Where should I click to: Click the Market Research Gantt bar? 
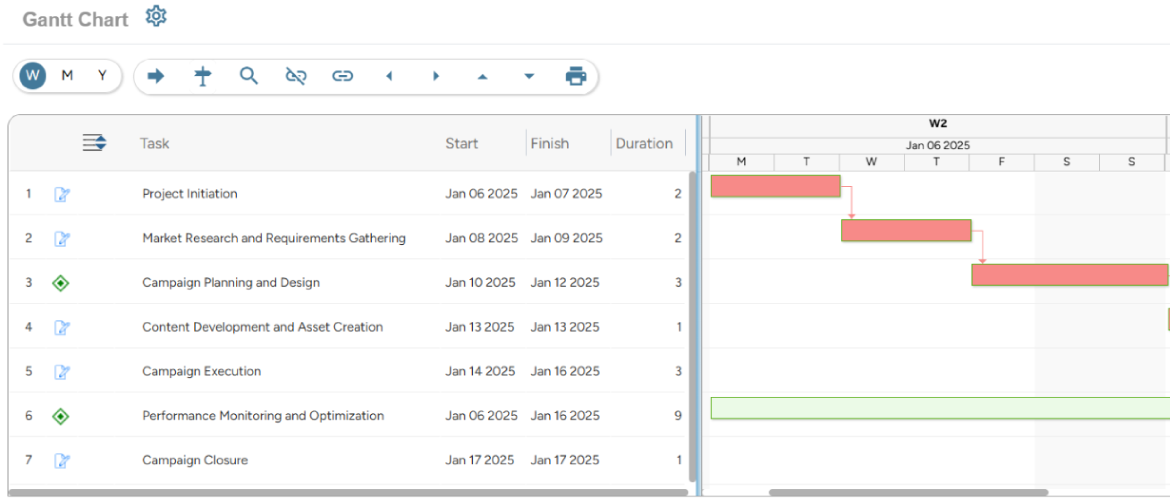pos(906,231)
